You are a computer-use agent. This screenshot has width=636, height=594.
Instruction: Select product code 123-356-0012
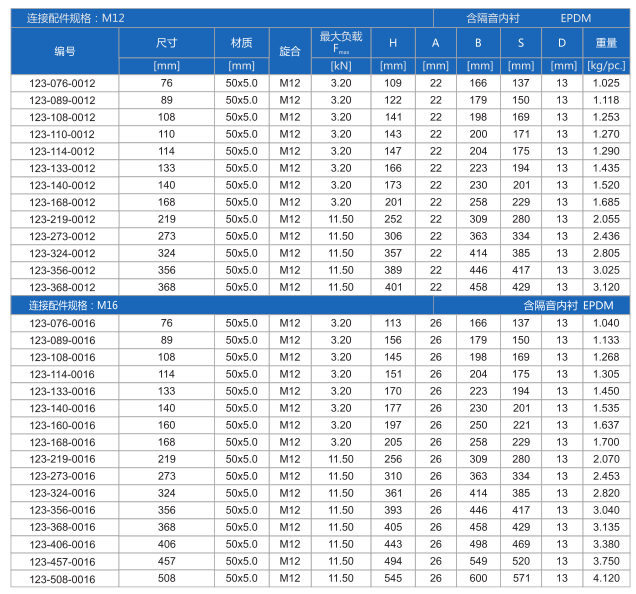click(x=62, y=271)
